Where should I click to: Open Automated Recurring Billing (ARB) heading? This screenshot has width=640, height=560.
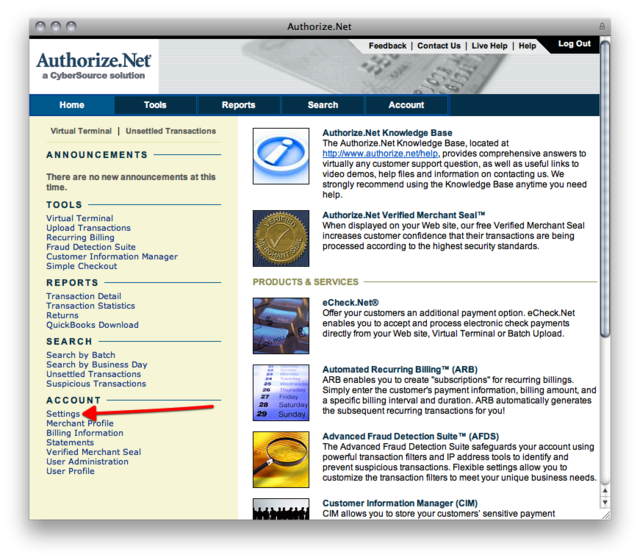[400, 369]
